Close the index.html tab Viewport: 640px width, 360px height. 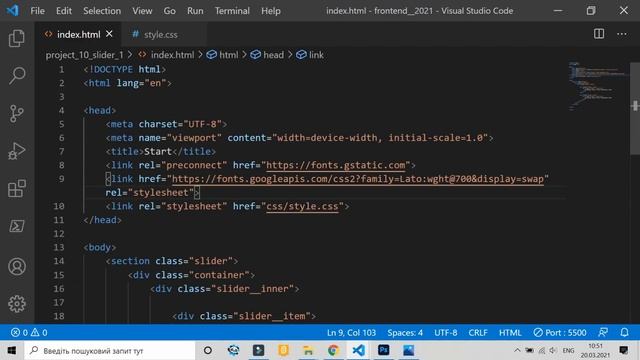109,34
